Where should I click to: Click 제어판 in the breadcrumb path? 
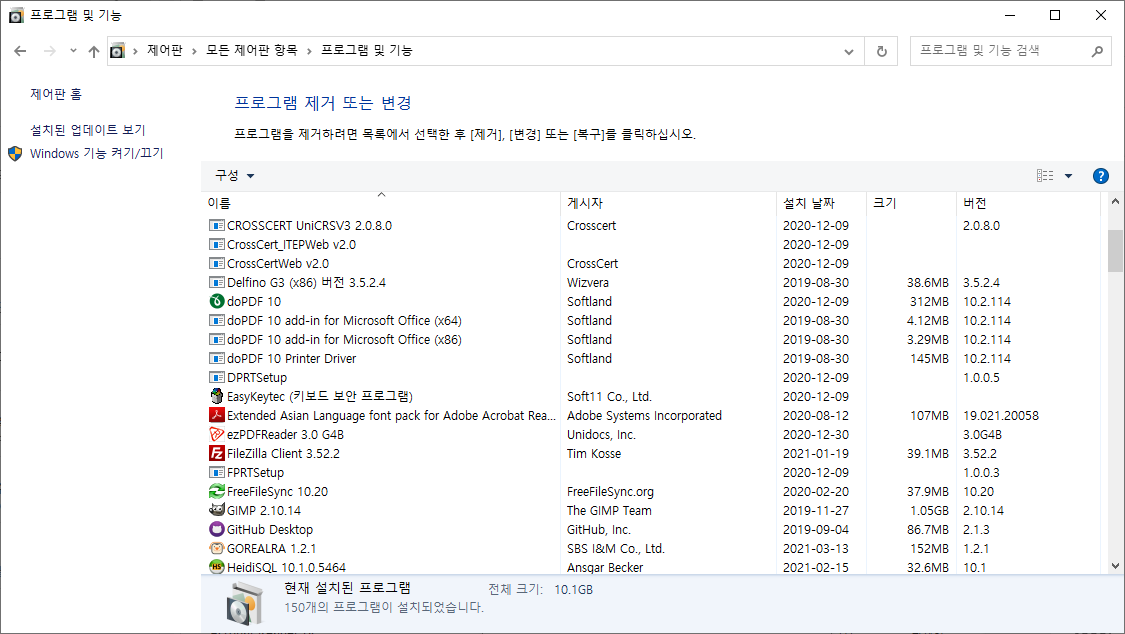[x=164, y=50]
